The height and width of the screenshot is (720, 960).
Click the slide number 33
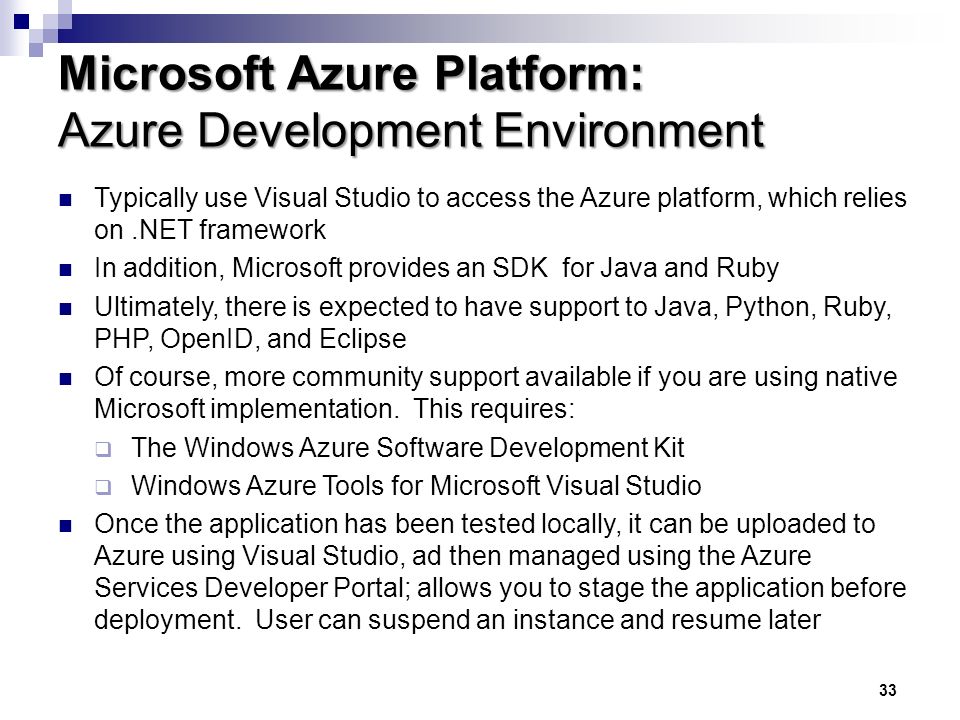[888, 690]
